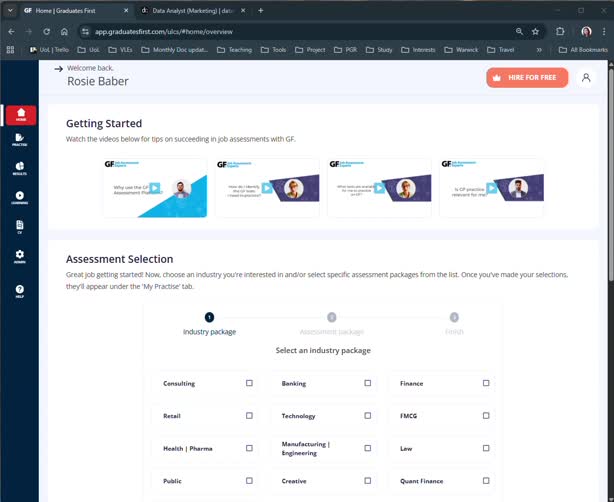Screen dimensions: 614x502
Task: Open the browser extensions menu
Action: coord(560,32)
